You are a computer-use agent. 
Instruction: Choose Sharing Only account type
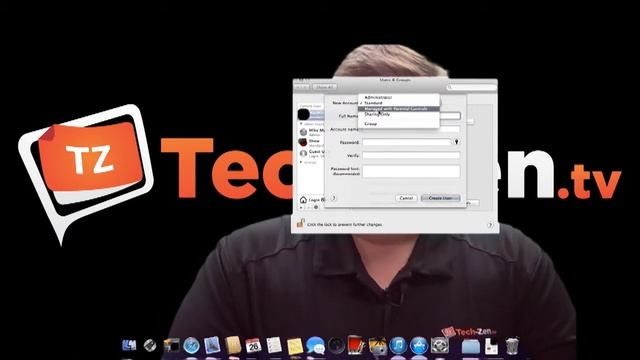tap(398, 114)
